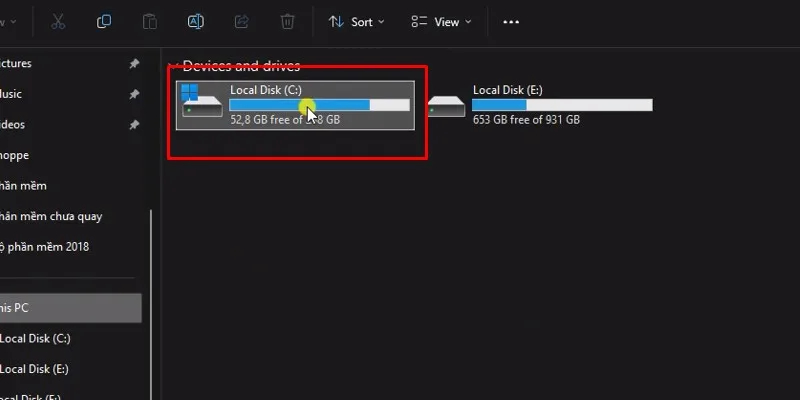Open the See more ellipsis menu
The image size is (800, 400).
click(x=511, y=21)
